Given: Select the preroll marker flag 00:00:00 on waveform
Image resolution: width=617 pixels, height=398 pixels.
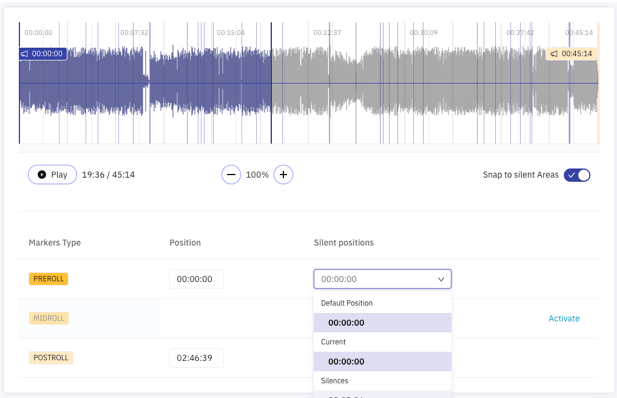Looking at the screenshot, I should coord(43,54).
